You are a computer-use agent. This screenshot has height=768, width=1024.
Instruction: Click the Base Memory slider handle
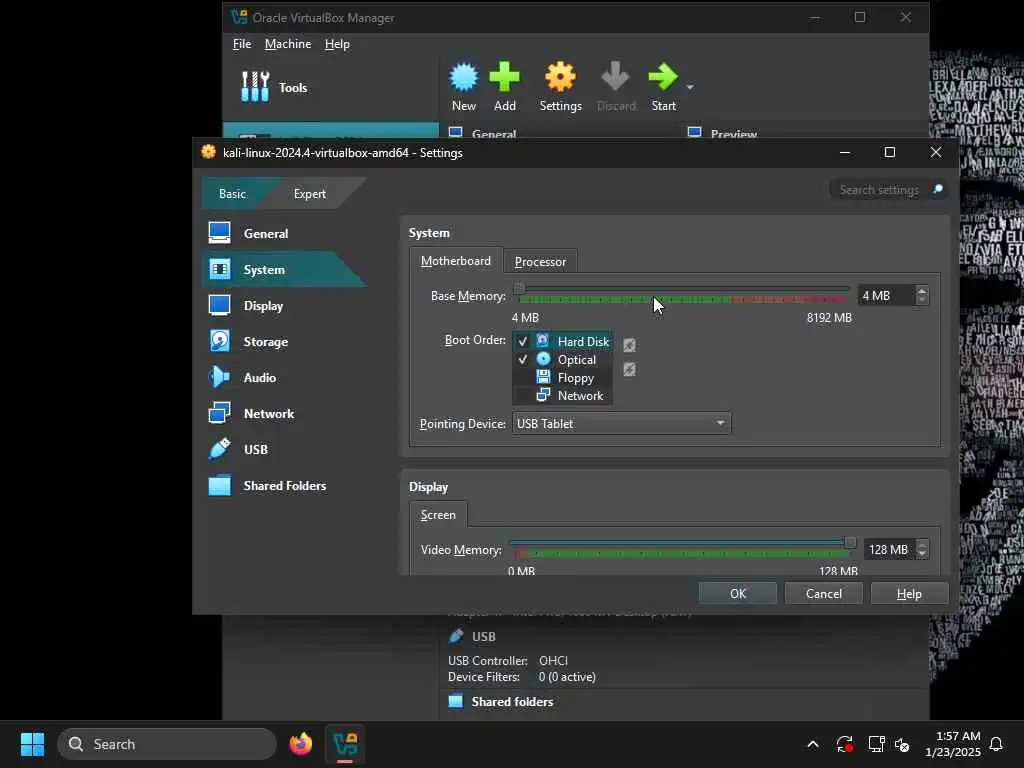coord(519,288)
